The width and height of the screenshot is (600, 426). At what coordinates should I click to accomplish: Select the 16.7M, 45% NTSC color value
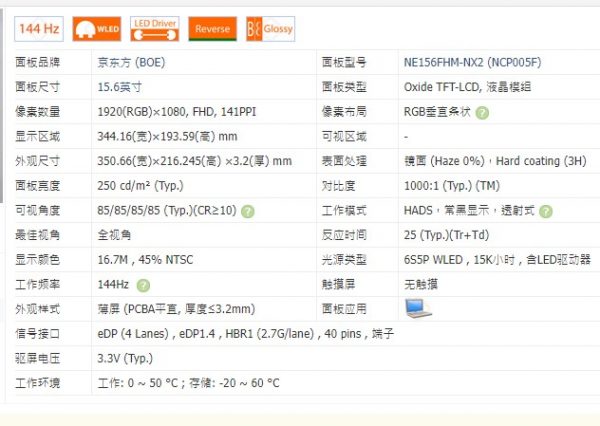point(145,260)
